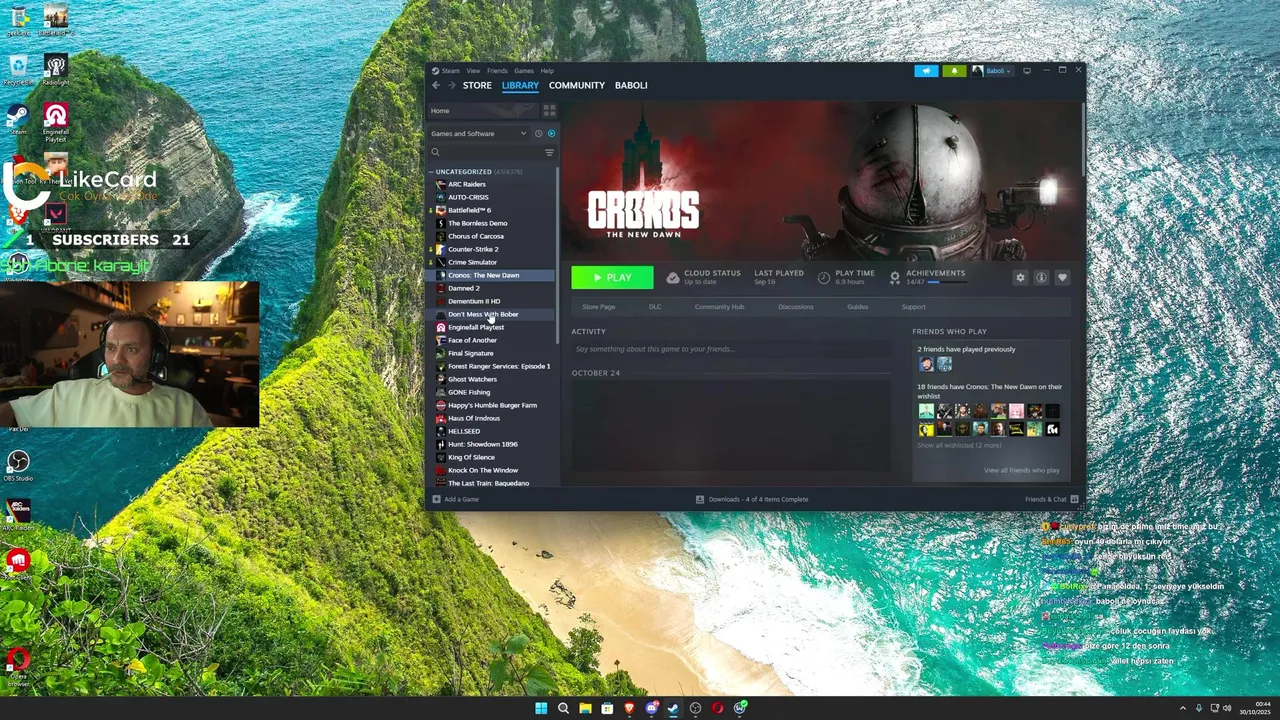Select Happy's Humble Burger Farm

[492, 405]
